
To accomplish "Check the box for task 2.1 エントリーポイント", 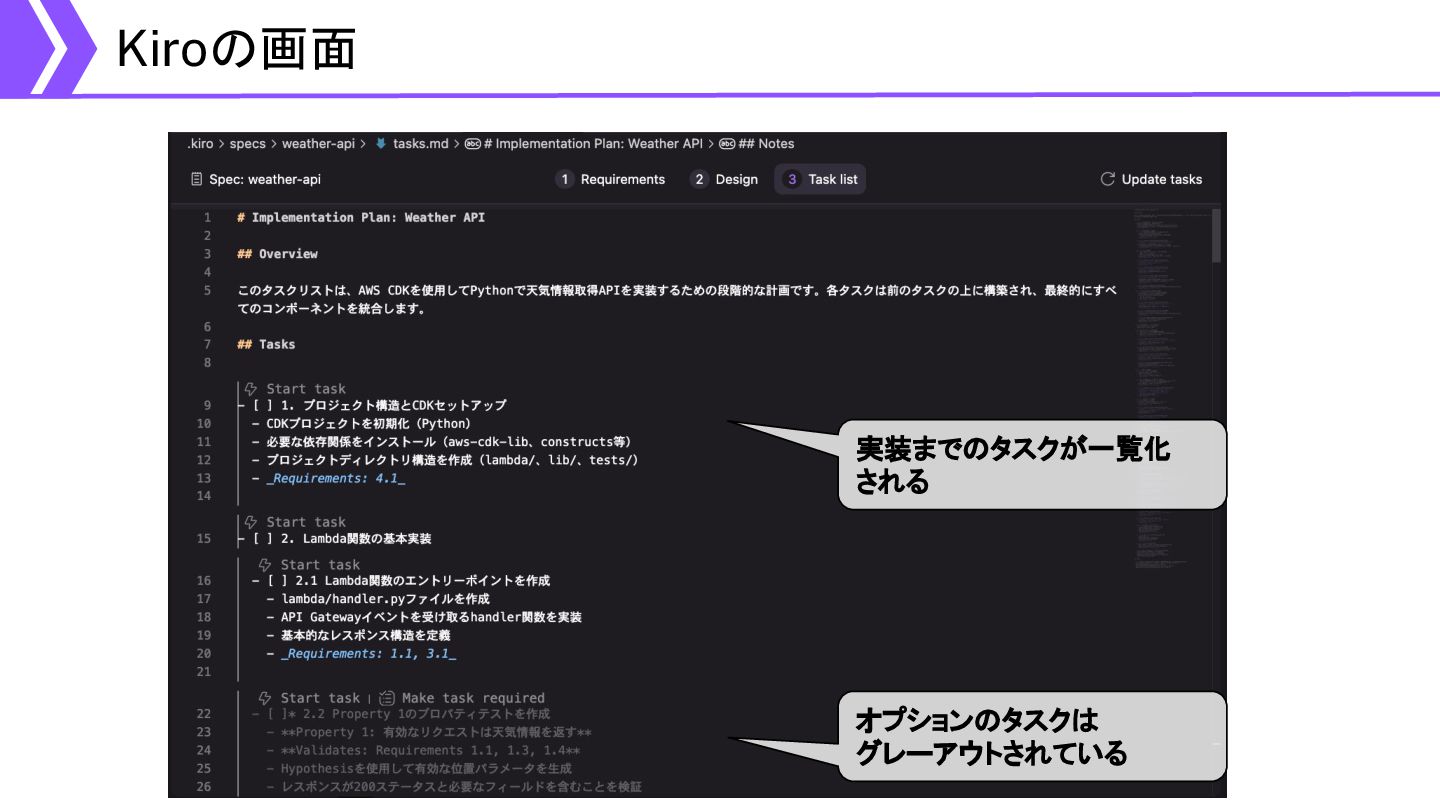I will coord(277,581).
